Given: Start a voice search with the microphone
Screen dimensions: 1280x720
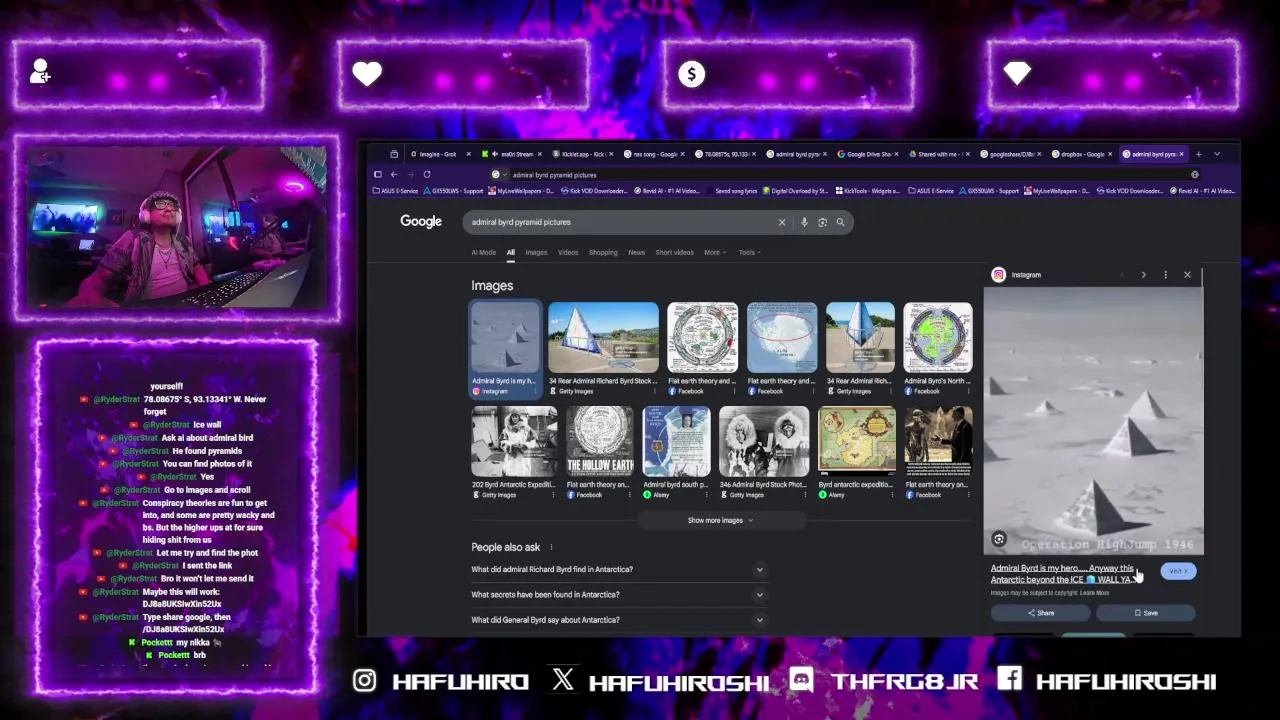Looking at the screenshot, I should (x=804, y=222).
